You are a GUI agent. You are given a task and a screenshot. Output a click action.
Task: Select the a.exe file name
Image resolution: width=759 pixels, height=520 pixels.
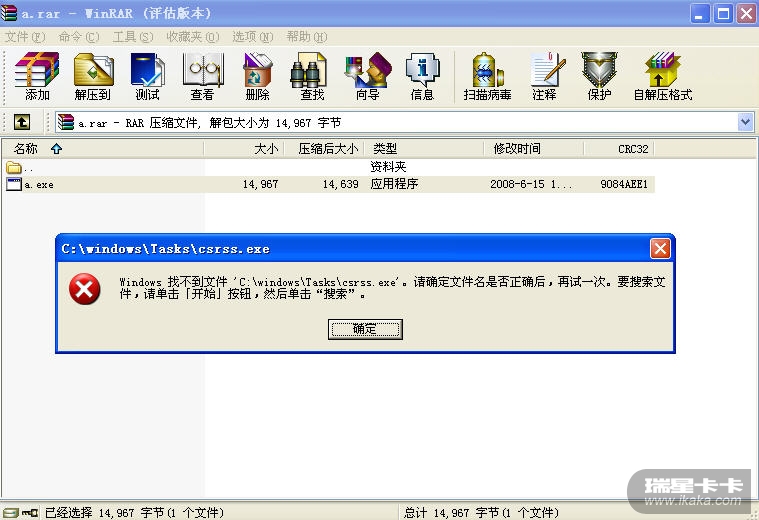(x=39, y=184)
